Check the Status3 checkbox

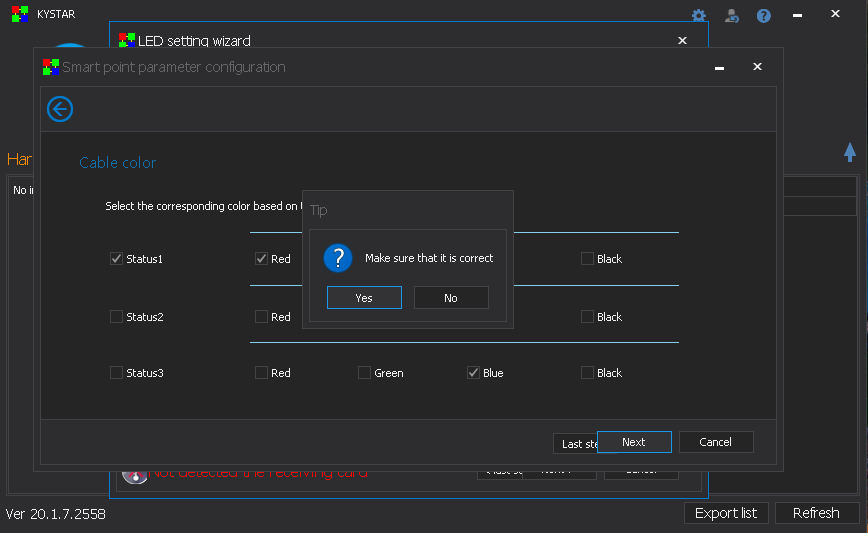pyautogui.click(x=116, y=373)
